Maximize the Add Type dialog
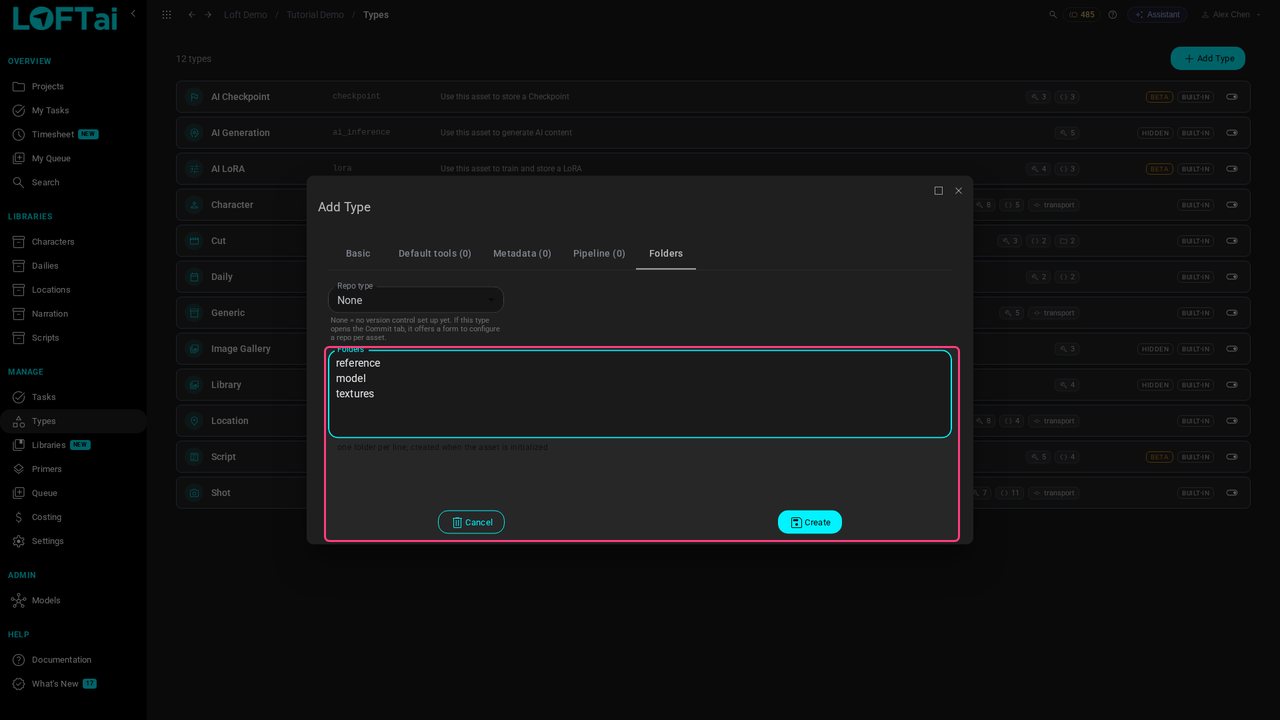The height and width of the screenshot is (720, 1280). (x=938, y=191)
